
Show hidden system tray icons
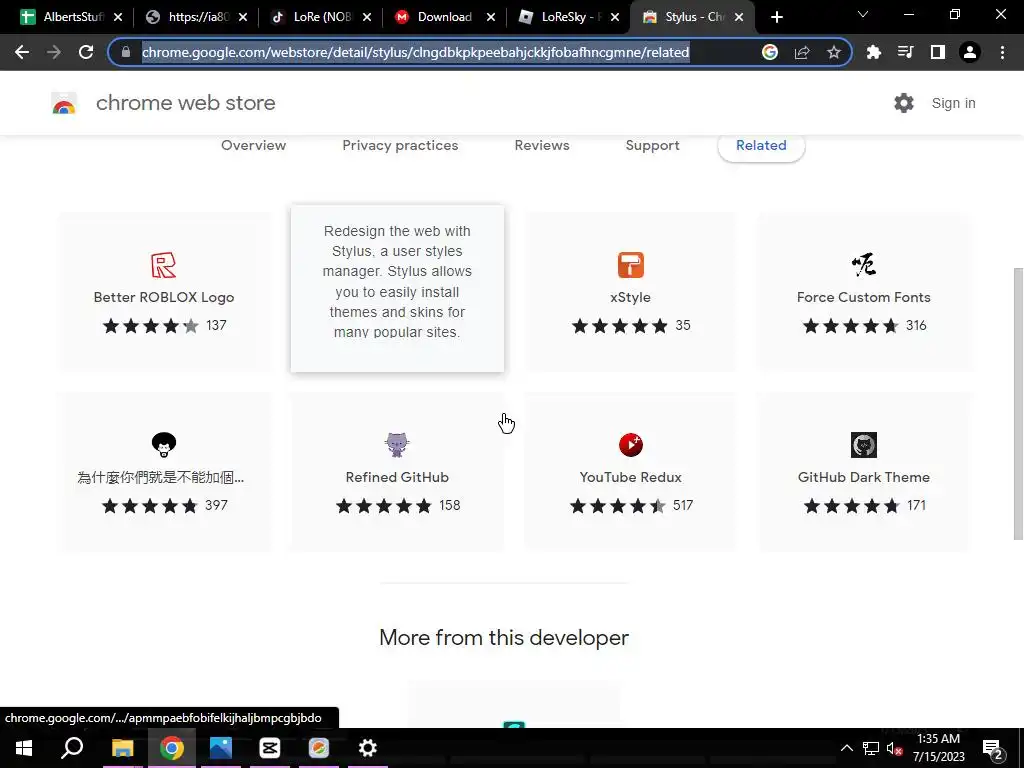[846, 748]
